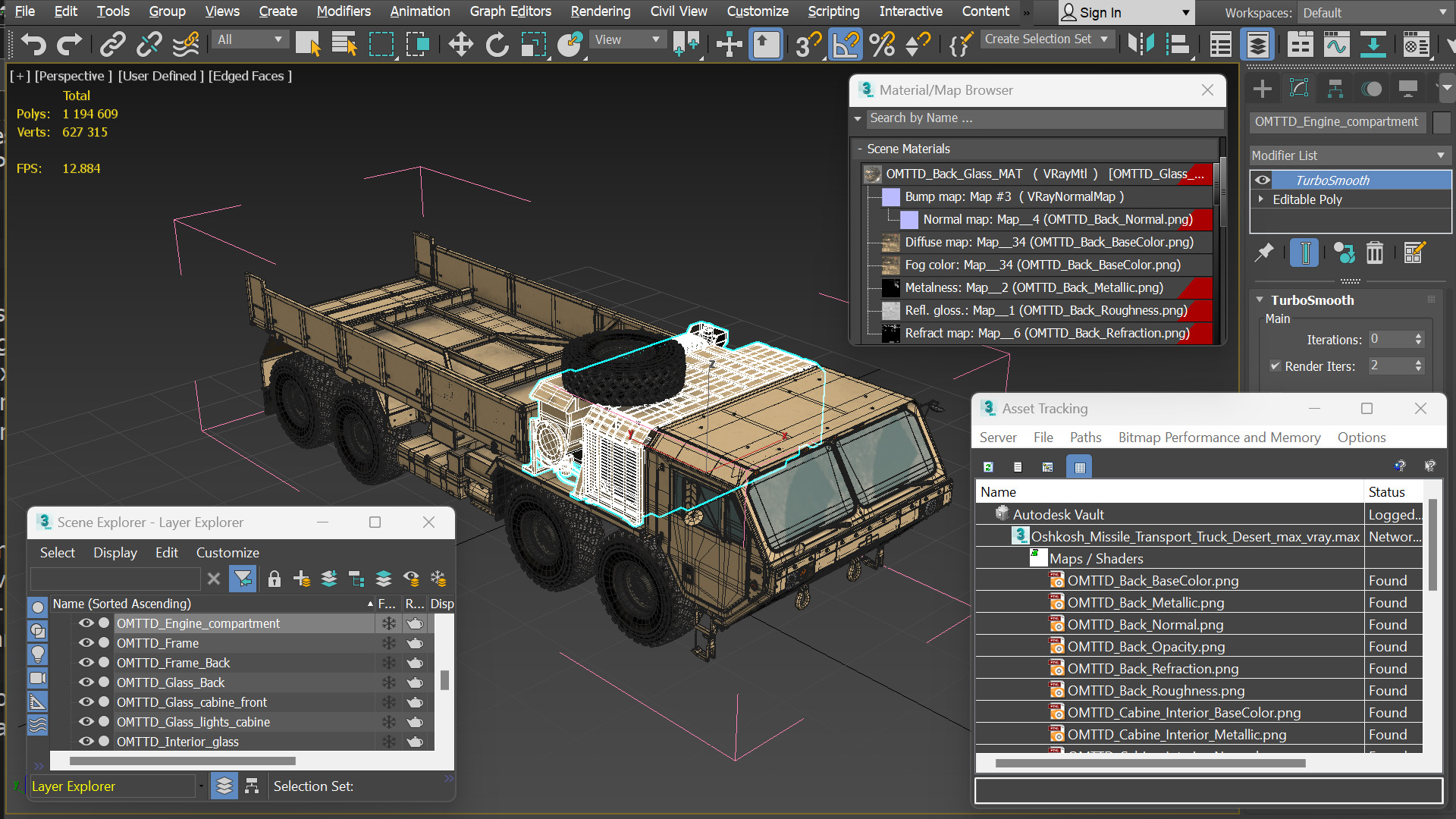This screenshot has height=819, width=1456.
Task: Click the object color swatch beside name
Action: tap(1442, 122)
